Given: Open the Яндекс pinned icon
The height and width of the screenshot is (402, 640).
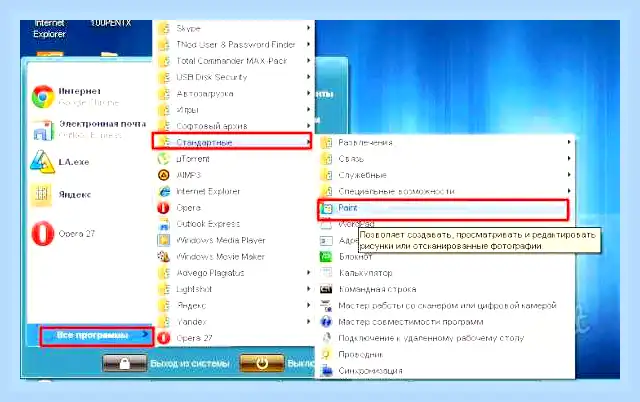Looking at the screenshot, I should pos(42,194).
